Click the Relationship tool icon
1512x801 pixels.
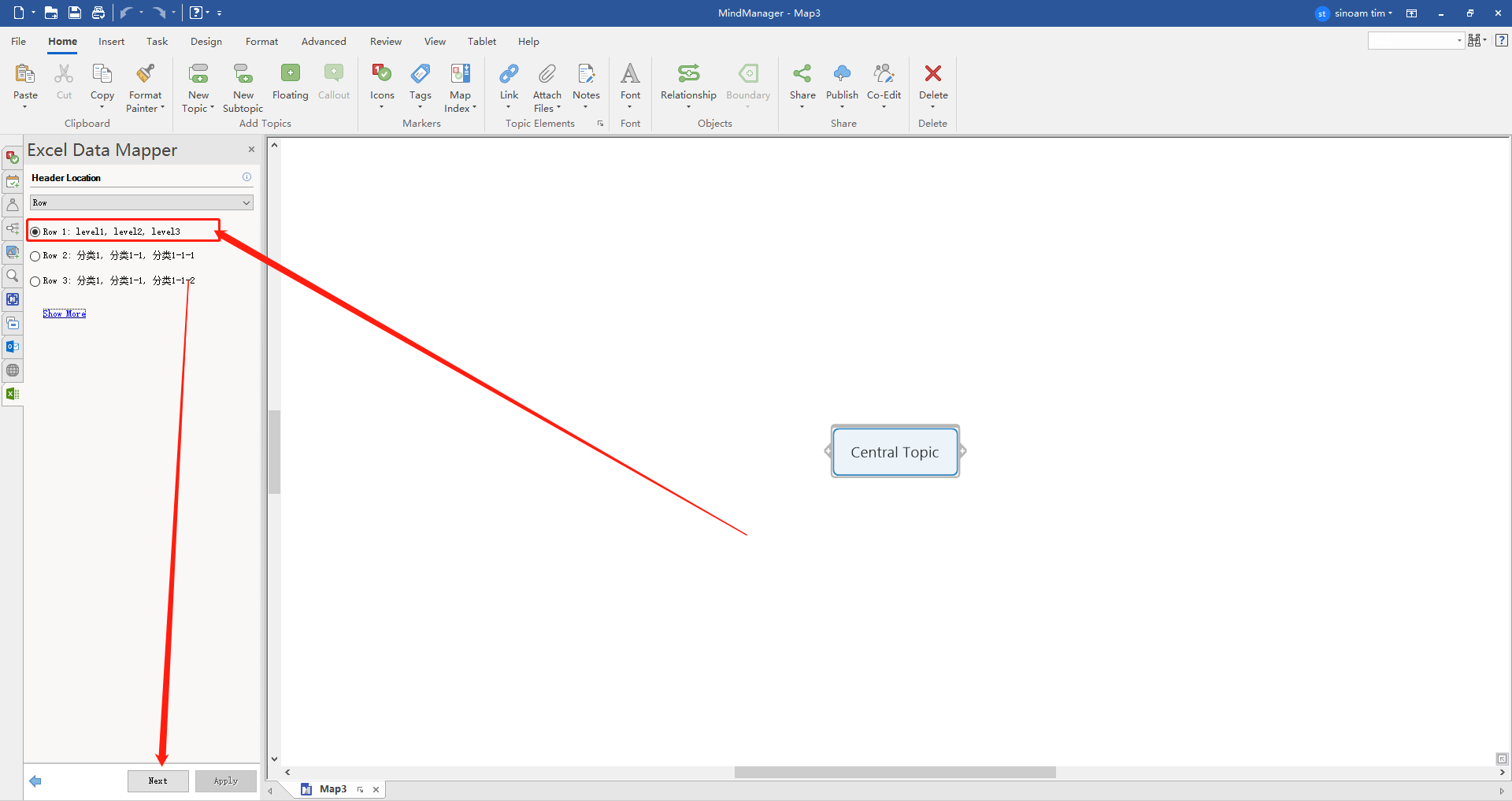pos(688,74)
